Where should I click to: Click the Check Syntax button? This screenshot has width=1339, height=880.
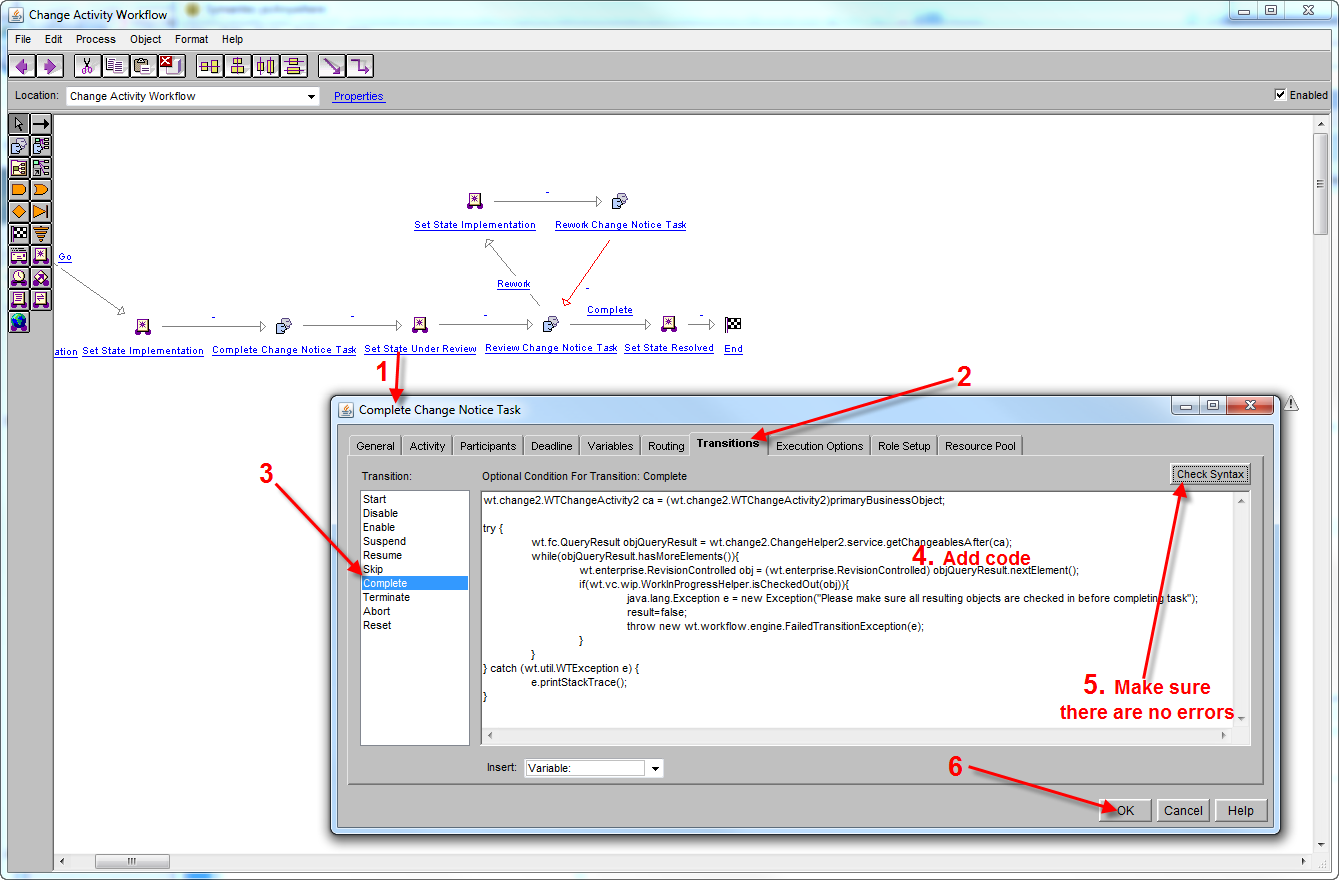pyautogui.click(x=1210, y=474)
